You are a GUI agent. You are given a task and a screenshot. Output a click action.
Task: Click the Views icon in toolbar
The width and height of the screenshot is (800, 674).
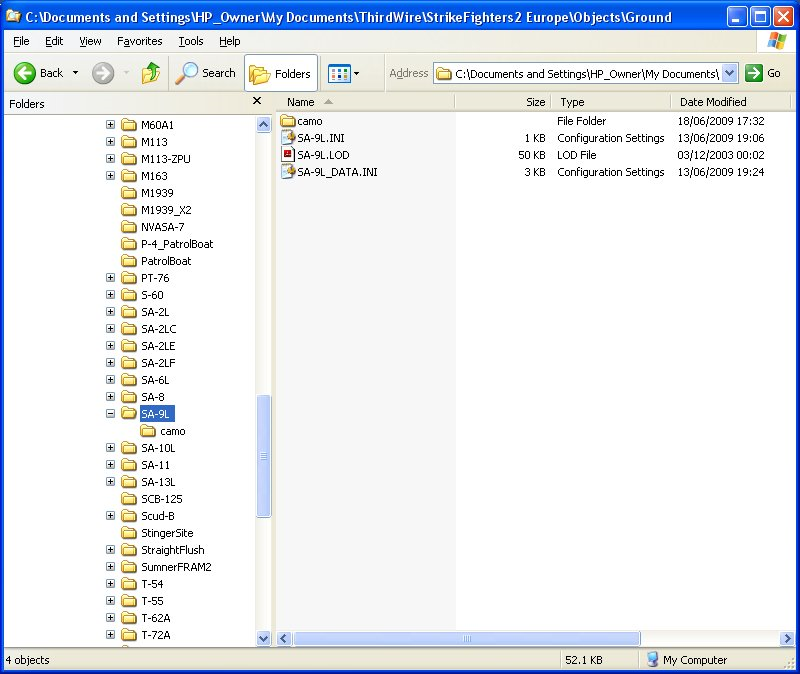(339, 73)
